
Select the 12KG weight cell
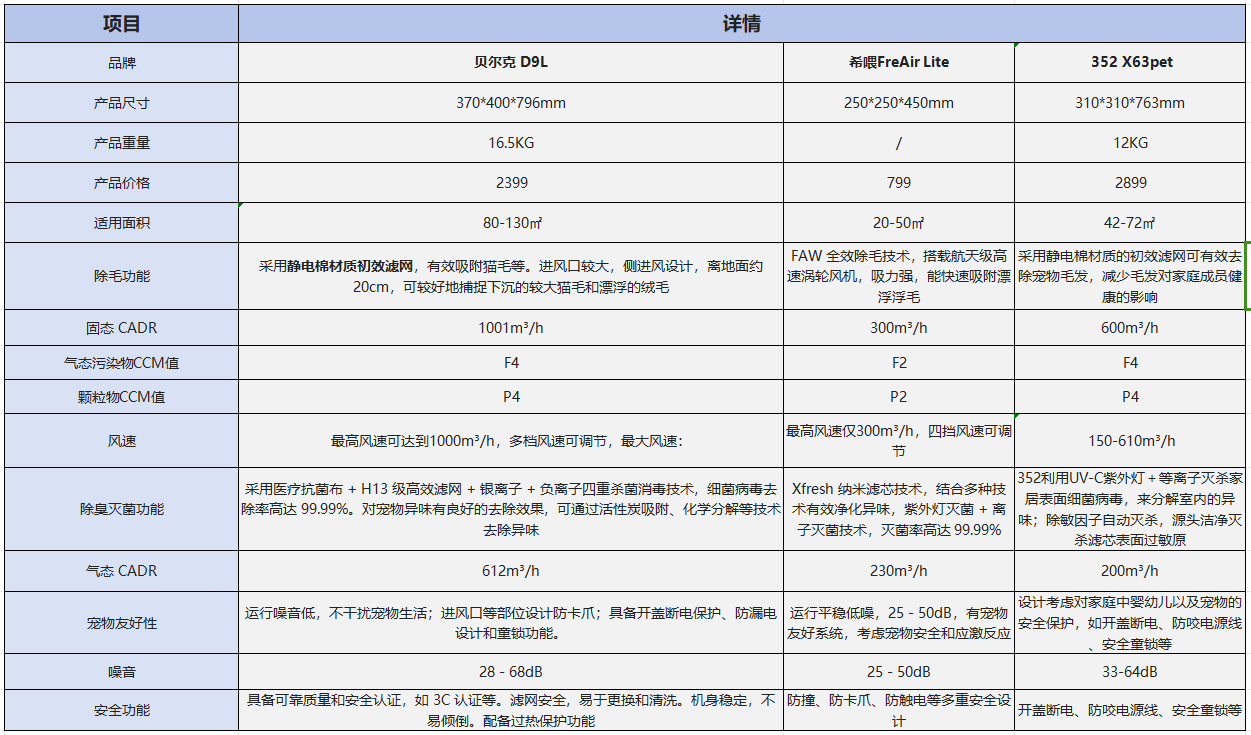tap(1130, 143)
